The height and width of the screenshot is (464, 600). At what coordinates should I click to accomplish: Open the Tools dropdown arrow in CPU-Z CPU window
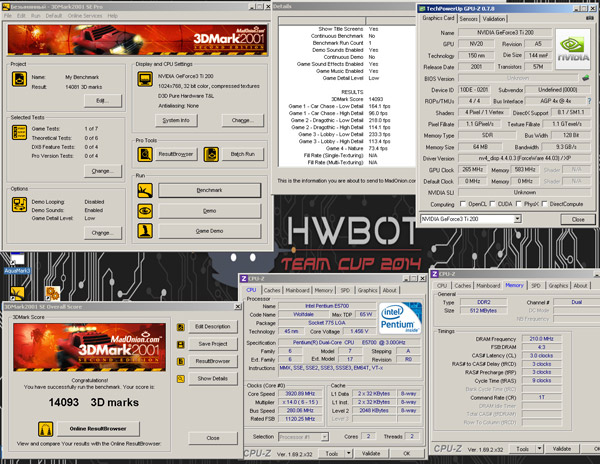pos(348,453)
